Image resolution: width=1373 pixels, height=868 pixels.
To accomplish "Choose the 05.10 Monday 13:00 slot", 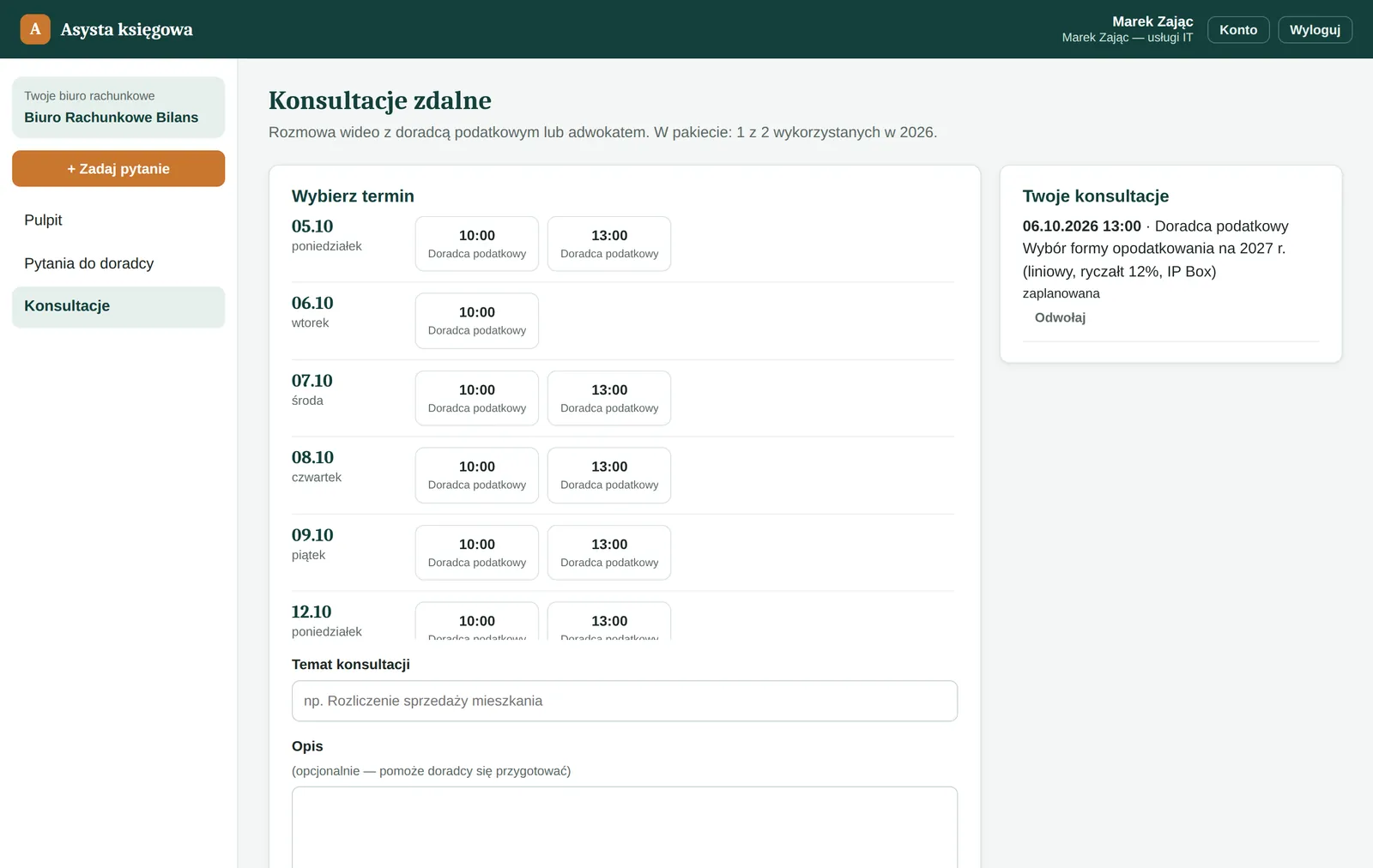I will coord(609,244).
